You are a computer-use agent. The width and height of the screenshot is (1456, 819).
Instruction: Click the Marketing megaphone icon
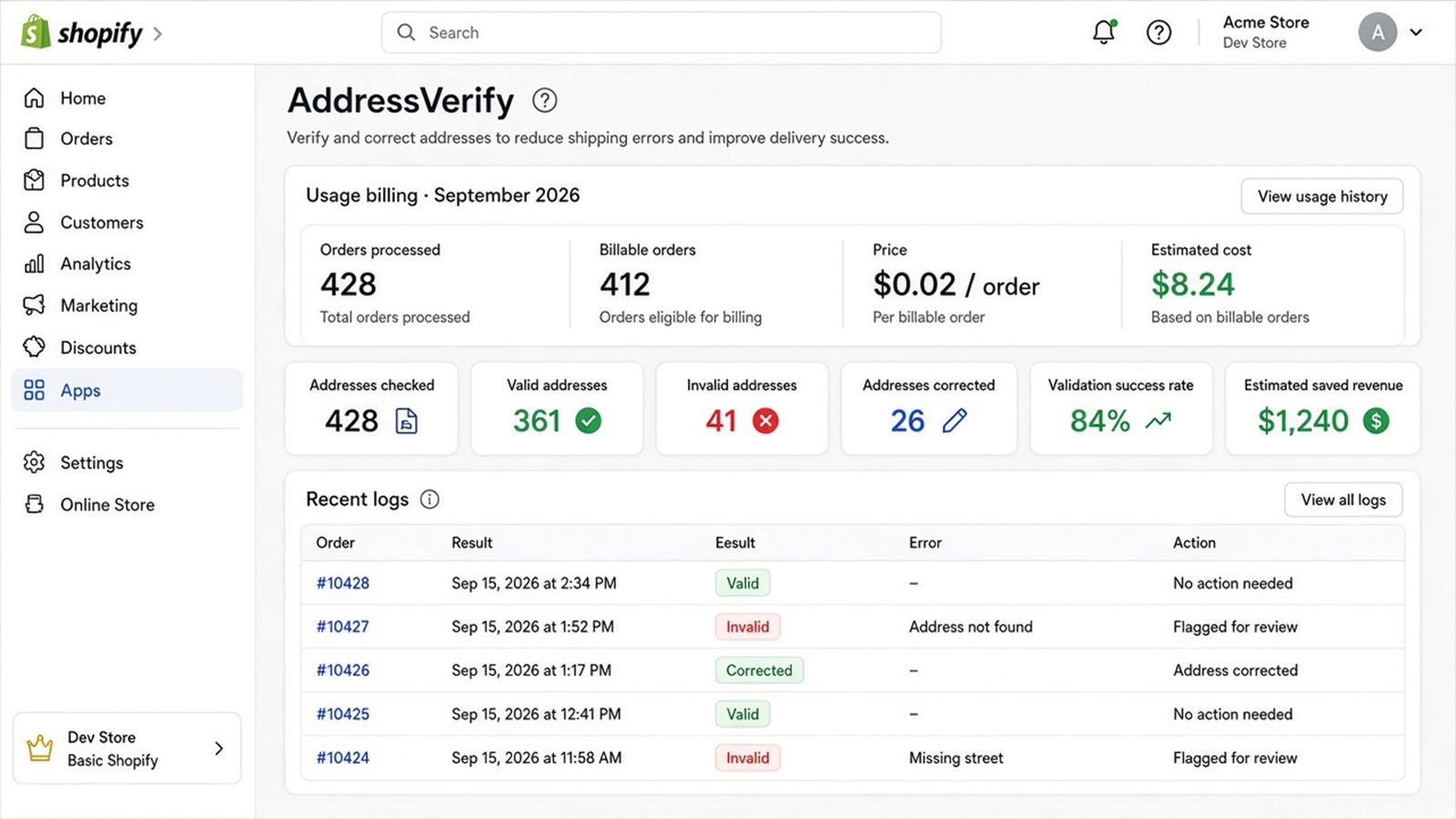[35, 305]
